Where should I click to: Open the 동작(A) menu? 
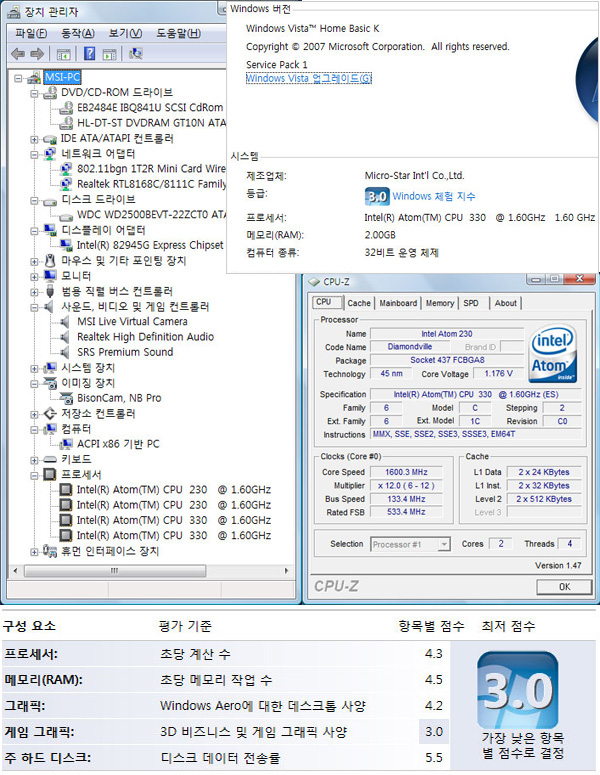[78, 33]
